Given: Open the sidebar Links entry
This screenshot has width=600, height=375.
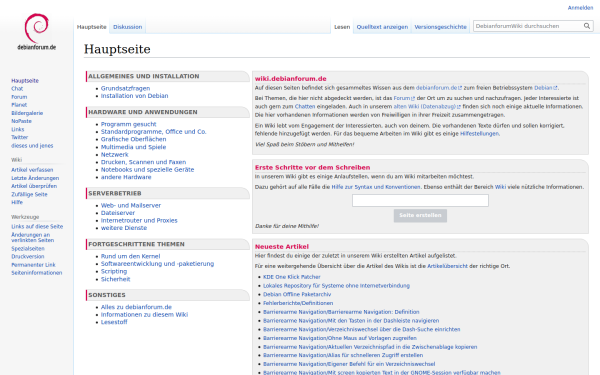Looking at the screenshot, I should click(x=18, y=129).
